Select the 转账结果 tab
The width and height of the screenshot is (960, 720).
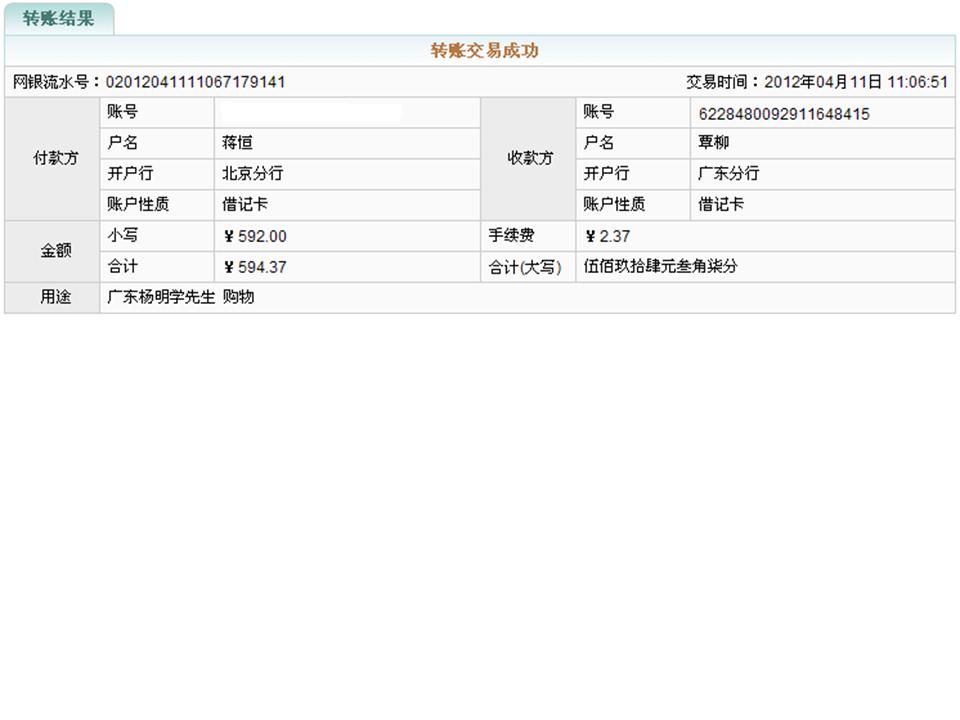58,19
